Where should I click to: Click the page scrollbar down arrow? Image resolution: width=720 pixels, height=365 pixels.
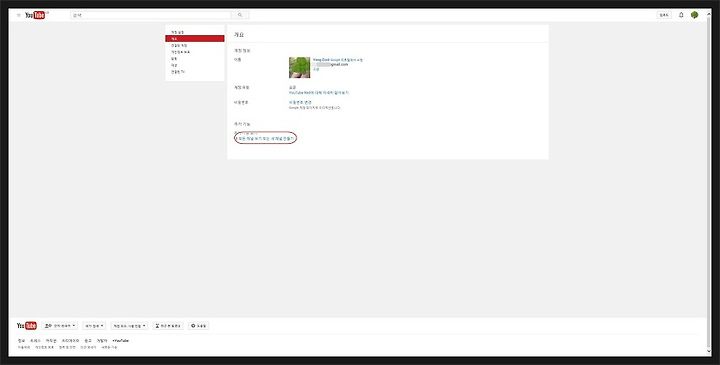click(x=709, y=351)
